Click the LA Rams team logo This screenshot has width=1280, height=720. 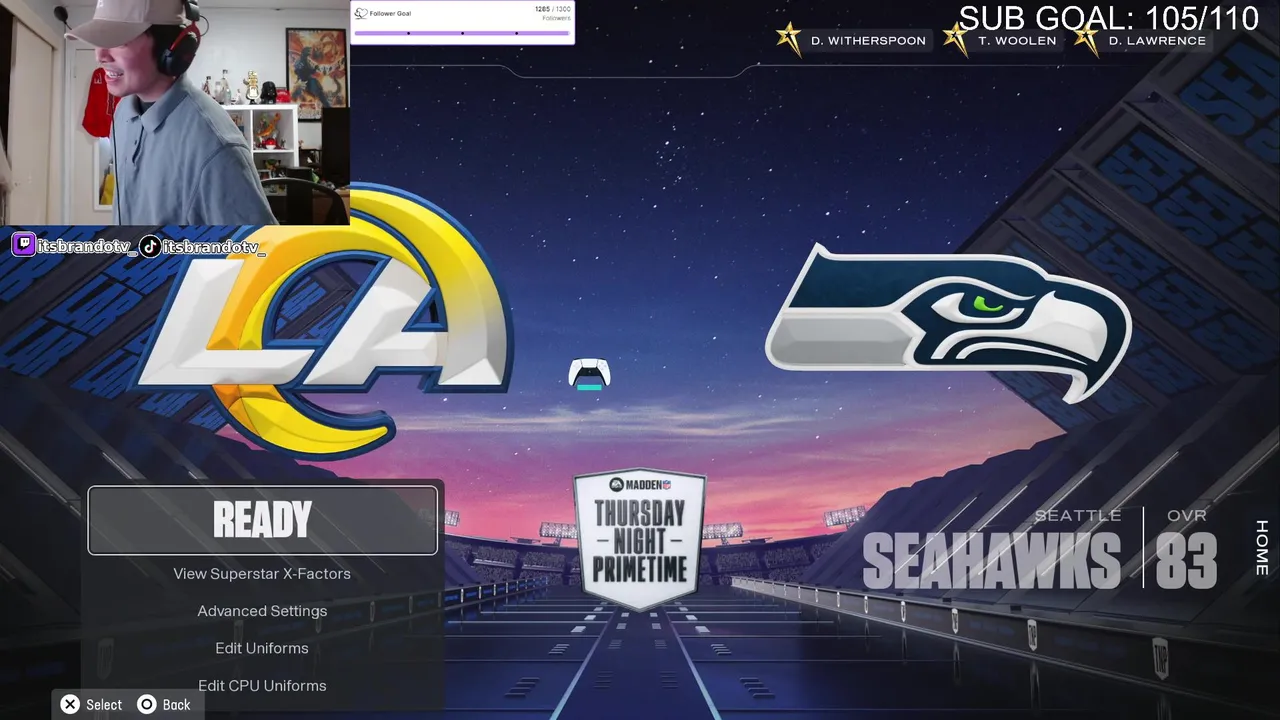pos(325,320)
